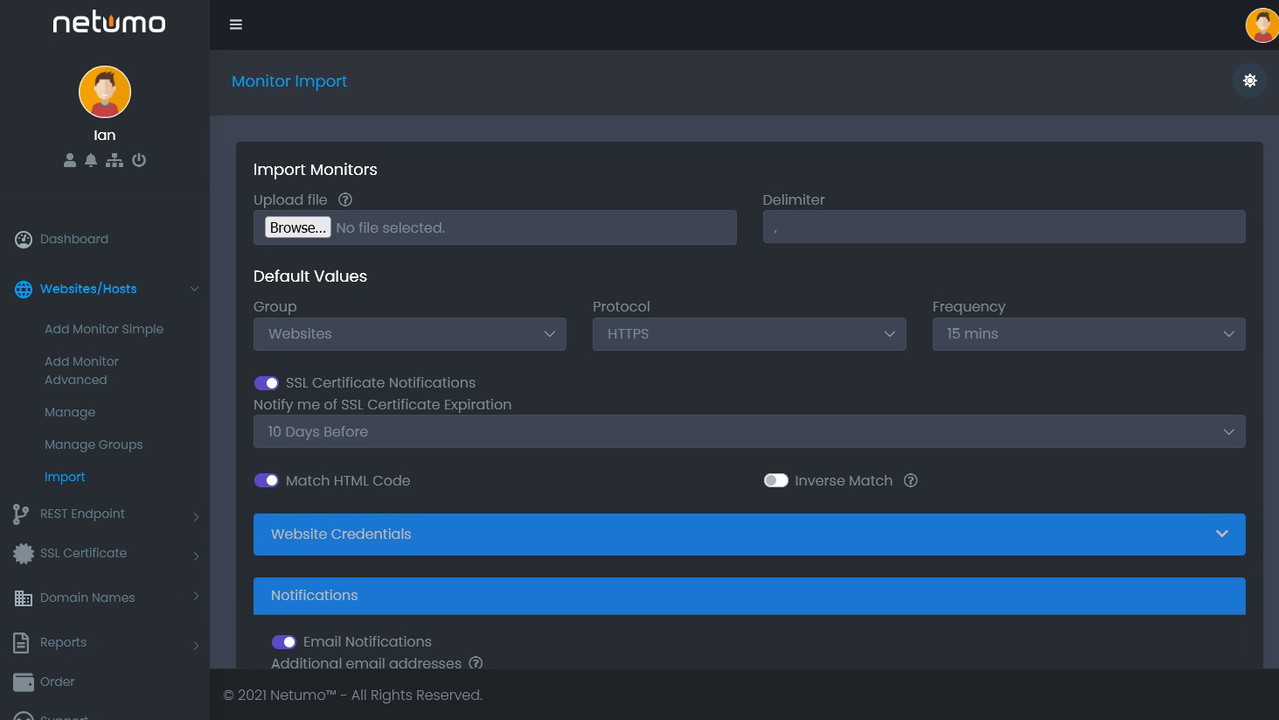
Task: Expand the Website Credentials section
Action: coord(748,534)
